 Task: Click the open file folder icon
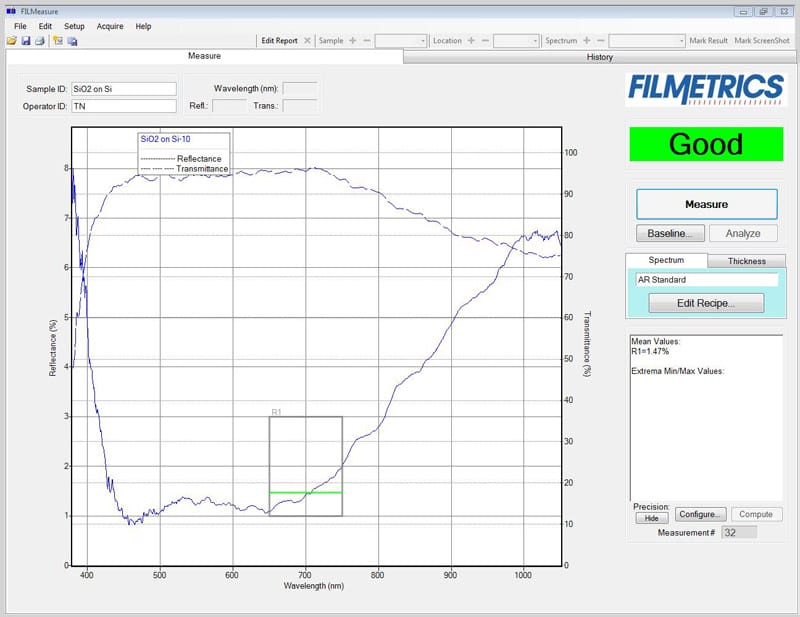click(11, 41)
